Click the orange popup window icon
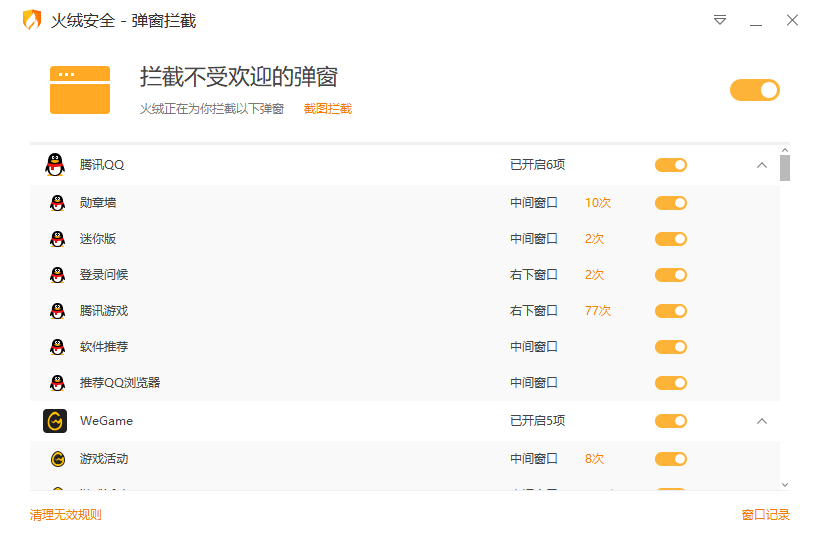This screenshot has height=540, width=820. pyautogui.click(x=80, y=89)
